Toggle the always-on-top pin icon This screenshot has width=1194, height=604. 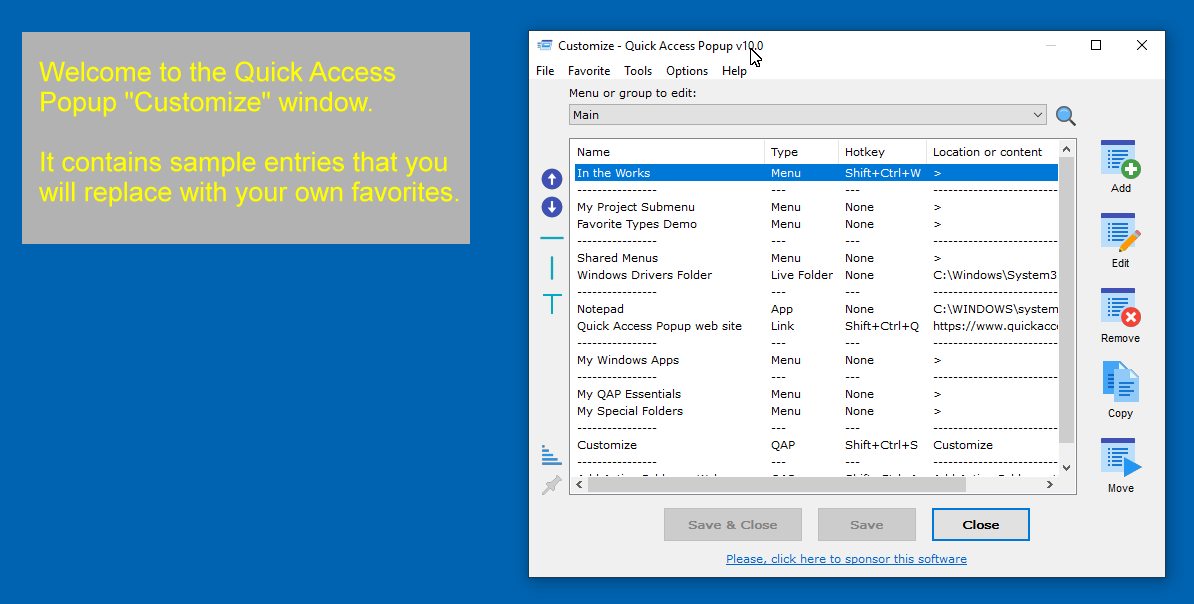pos(551,485)
